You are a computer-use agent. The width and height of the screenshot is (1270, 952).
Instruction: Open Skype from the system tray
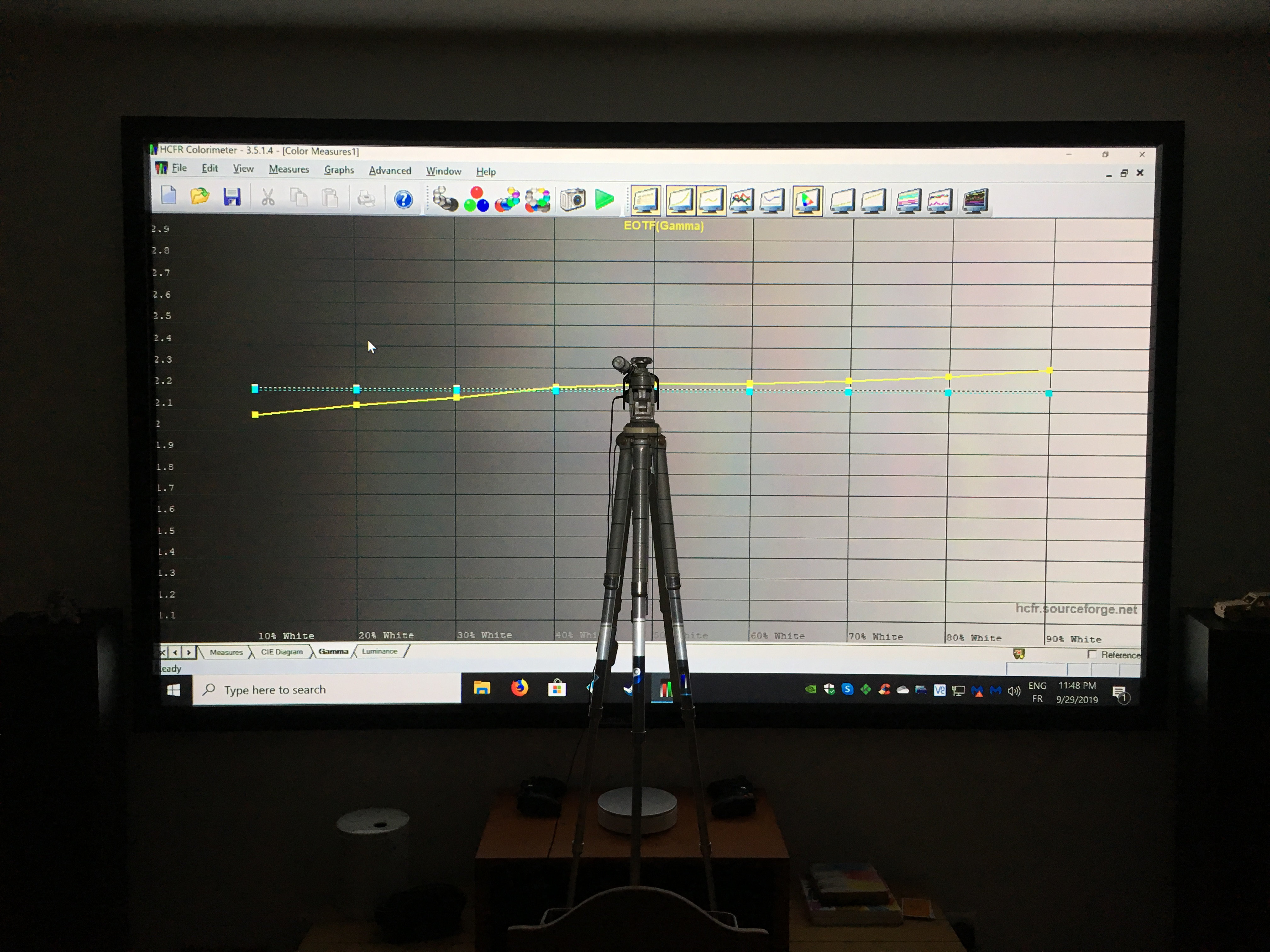(x=847, y=689)
